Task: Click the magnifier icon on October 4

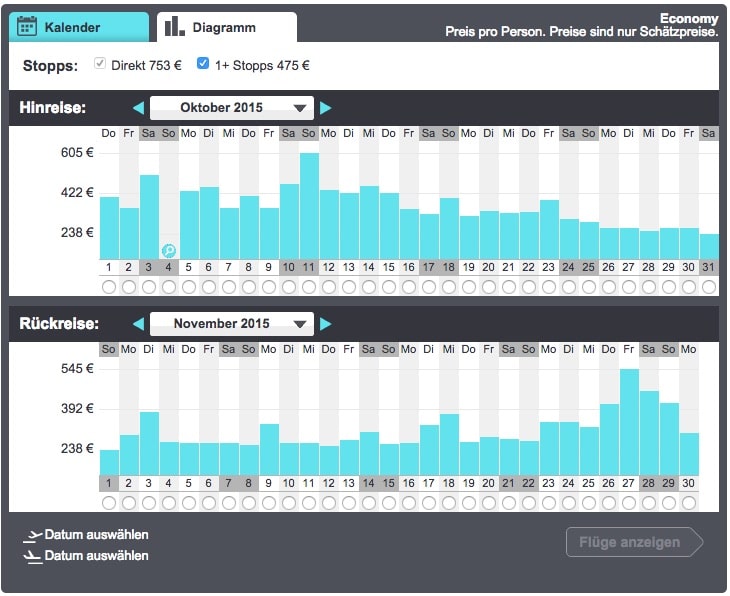Action: 169,250
